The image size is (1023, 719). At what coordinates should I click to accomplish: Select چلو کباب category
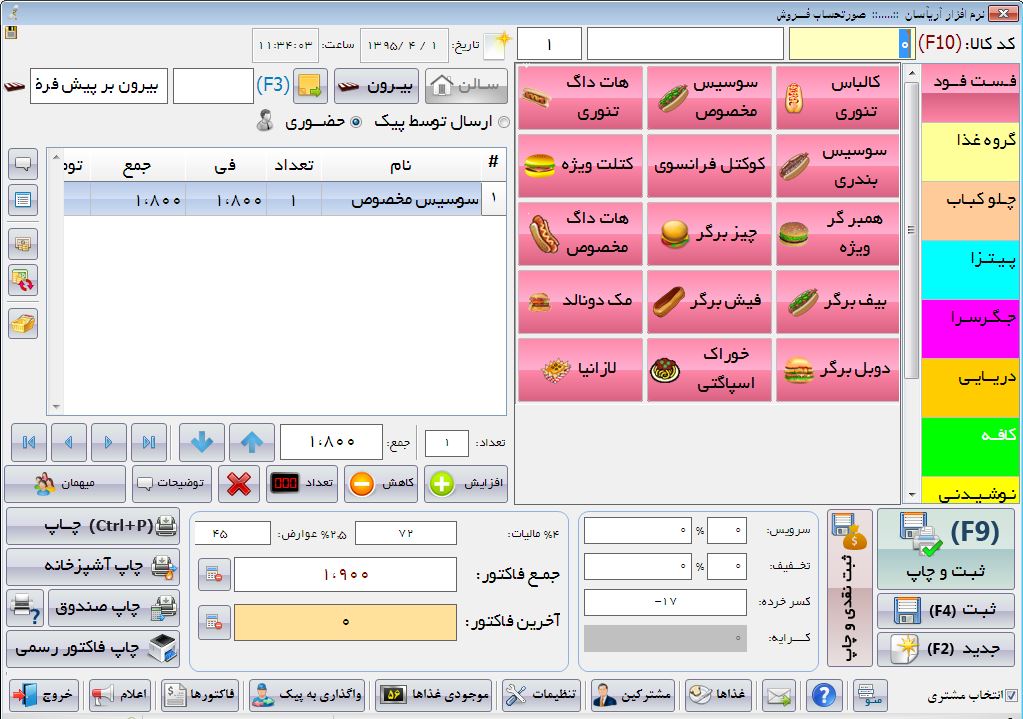tap(970, 211)
